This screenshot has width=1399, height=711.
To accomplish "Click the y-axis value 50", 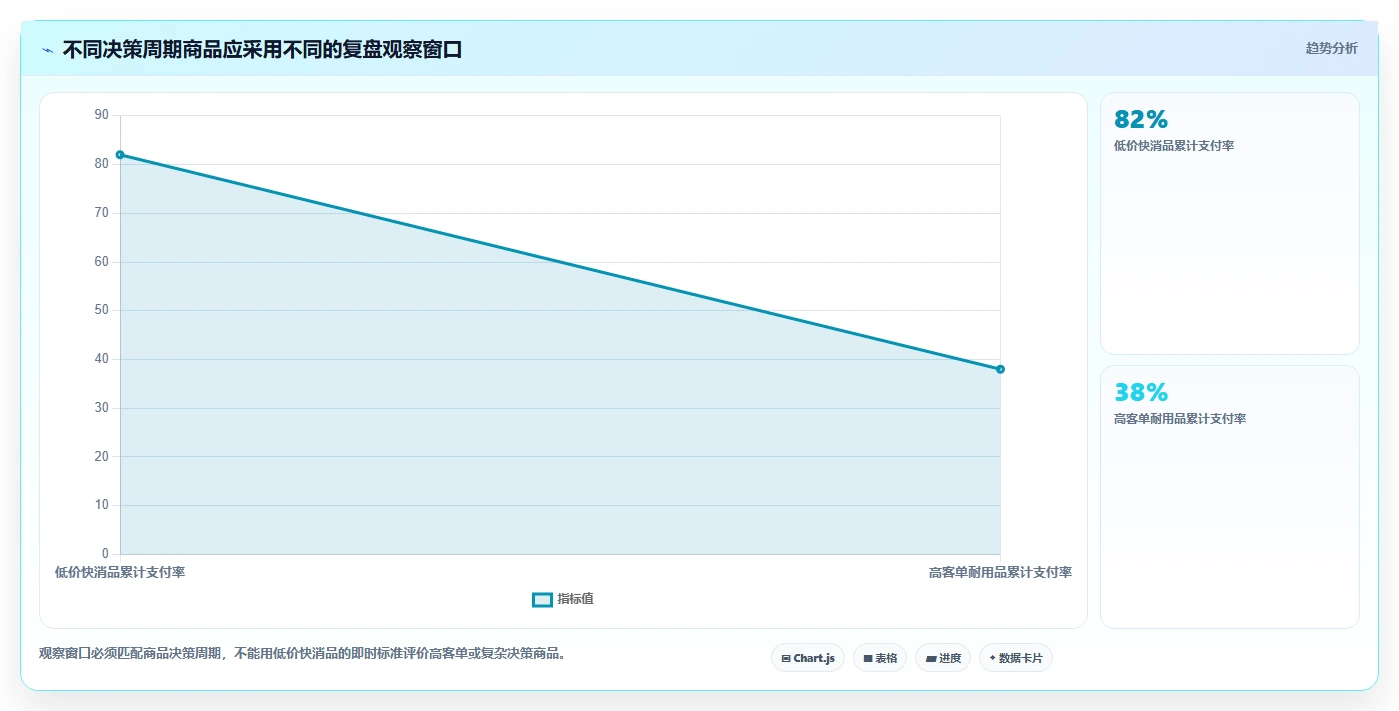I will coord(101,310).
